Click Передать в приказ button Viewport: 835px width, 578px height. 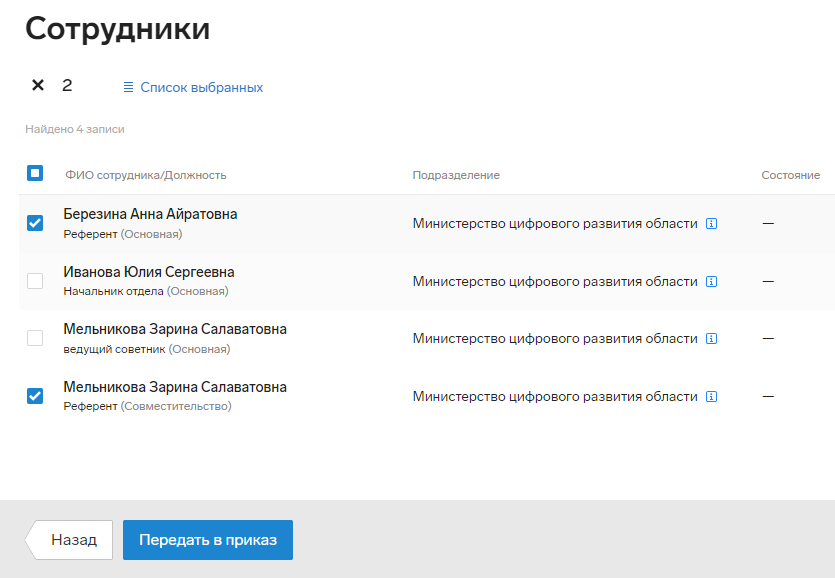tap(208, 540)
